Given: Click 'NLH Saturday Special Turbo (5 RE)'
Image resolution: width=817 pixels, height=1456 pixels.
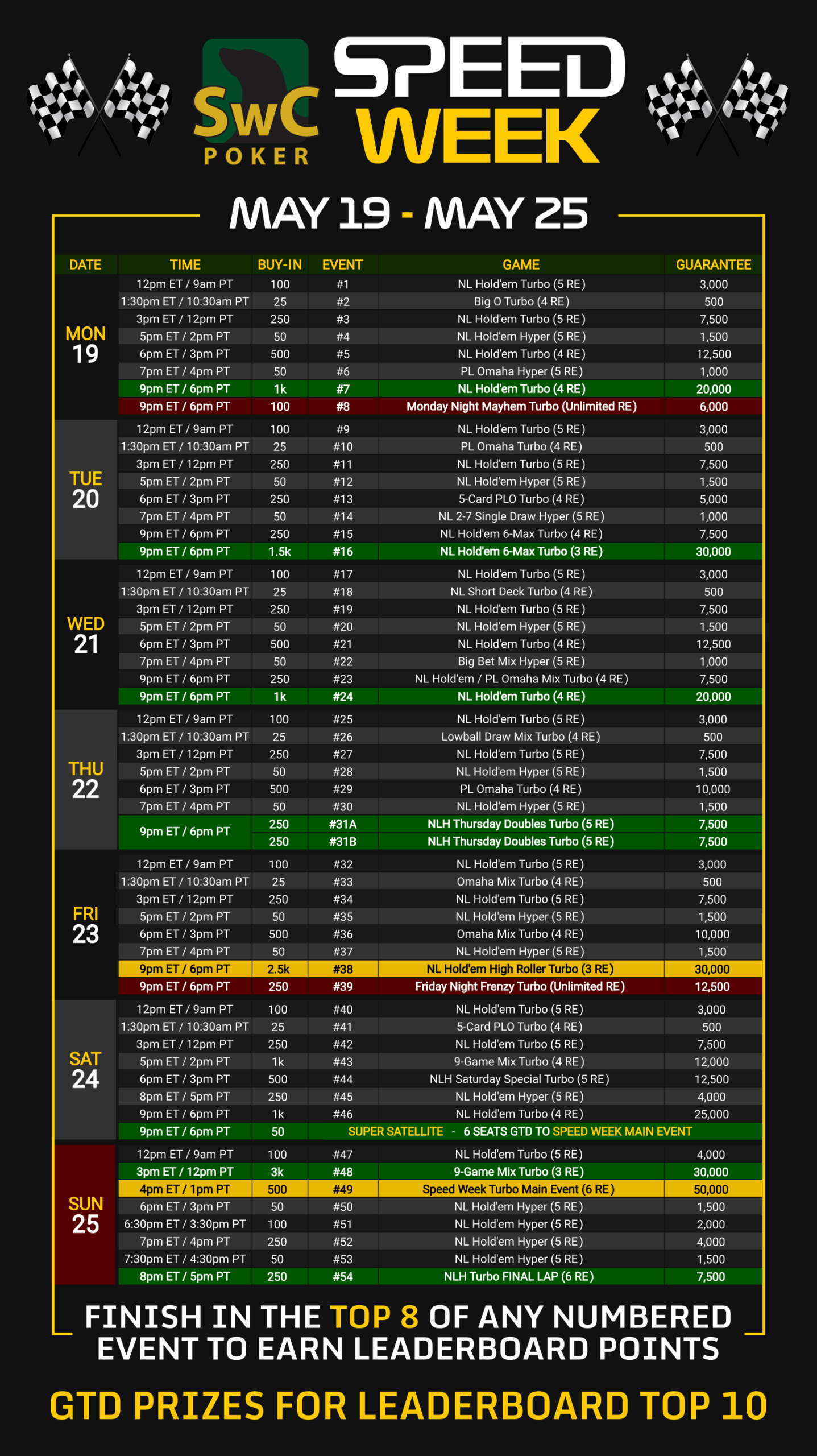Looking at the screenshot, I should (520, 1079).
